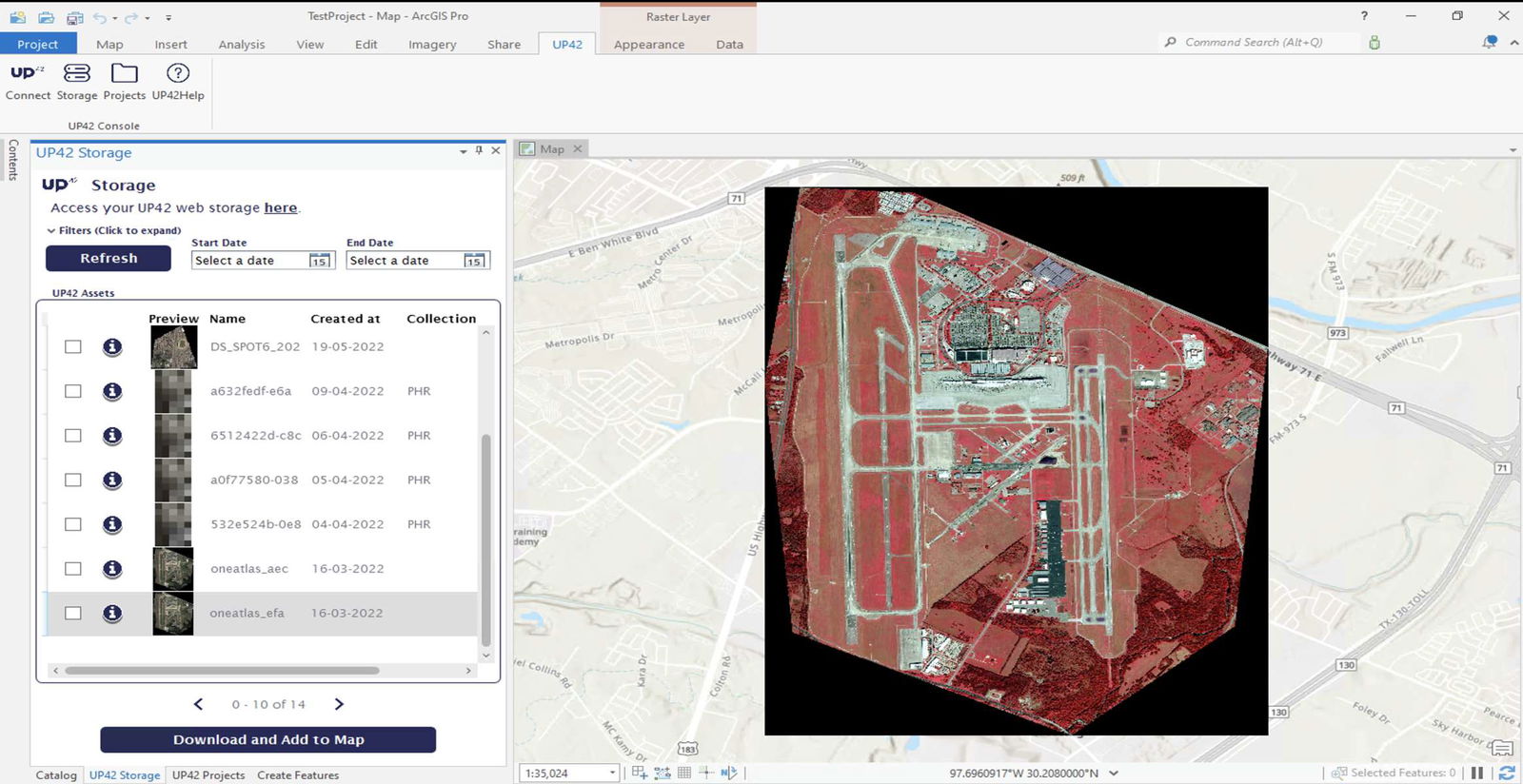Viewport: 1523px width, 784px height.
Task: Open Start Date calendar picker icon
Action: point(319,261)
